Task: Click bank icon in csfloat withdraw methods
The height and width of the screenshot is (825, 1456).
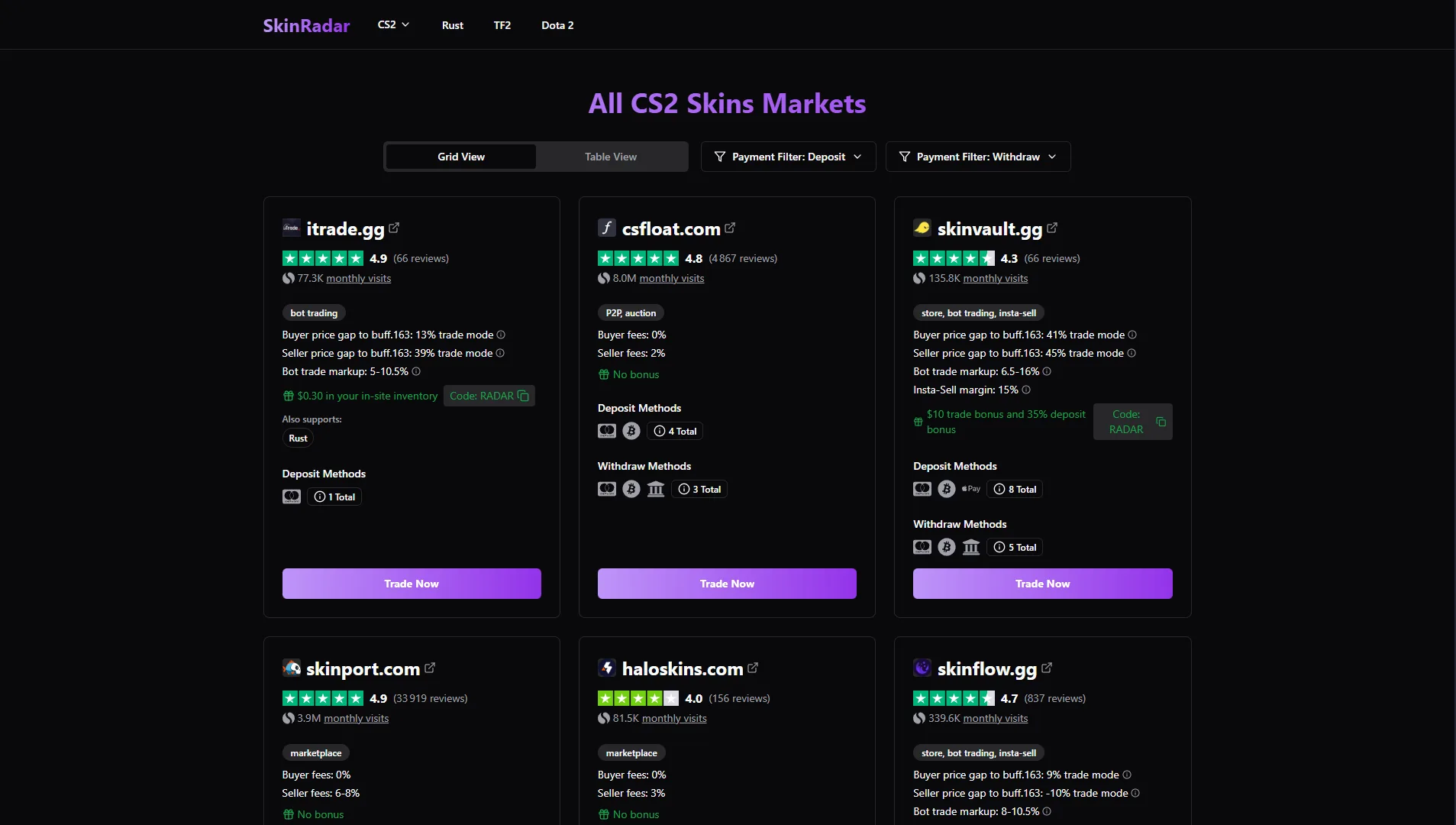Action: [656, 489]
